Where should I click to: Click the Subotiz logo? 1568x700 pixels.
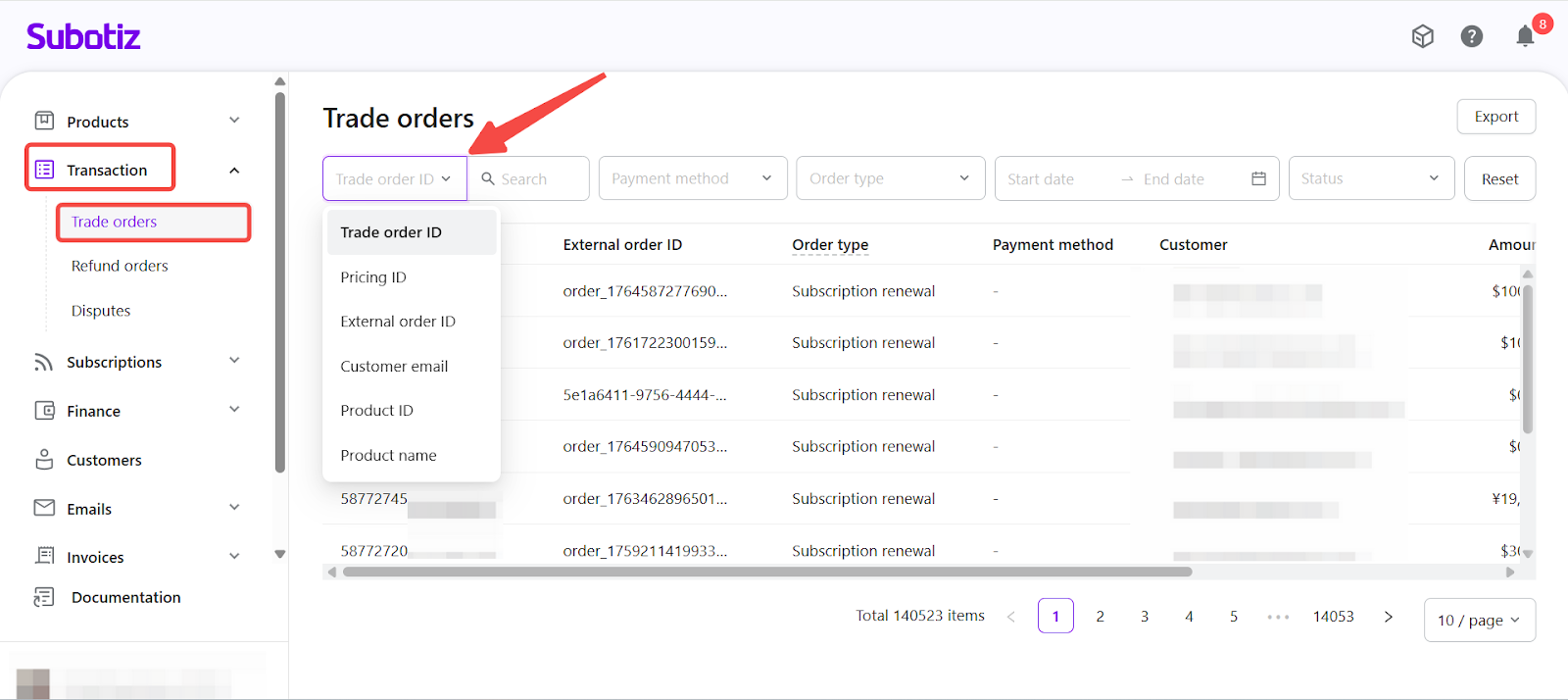(x=83, y=37)
